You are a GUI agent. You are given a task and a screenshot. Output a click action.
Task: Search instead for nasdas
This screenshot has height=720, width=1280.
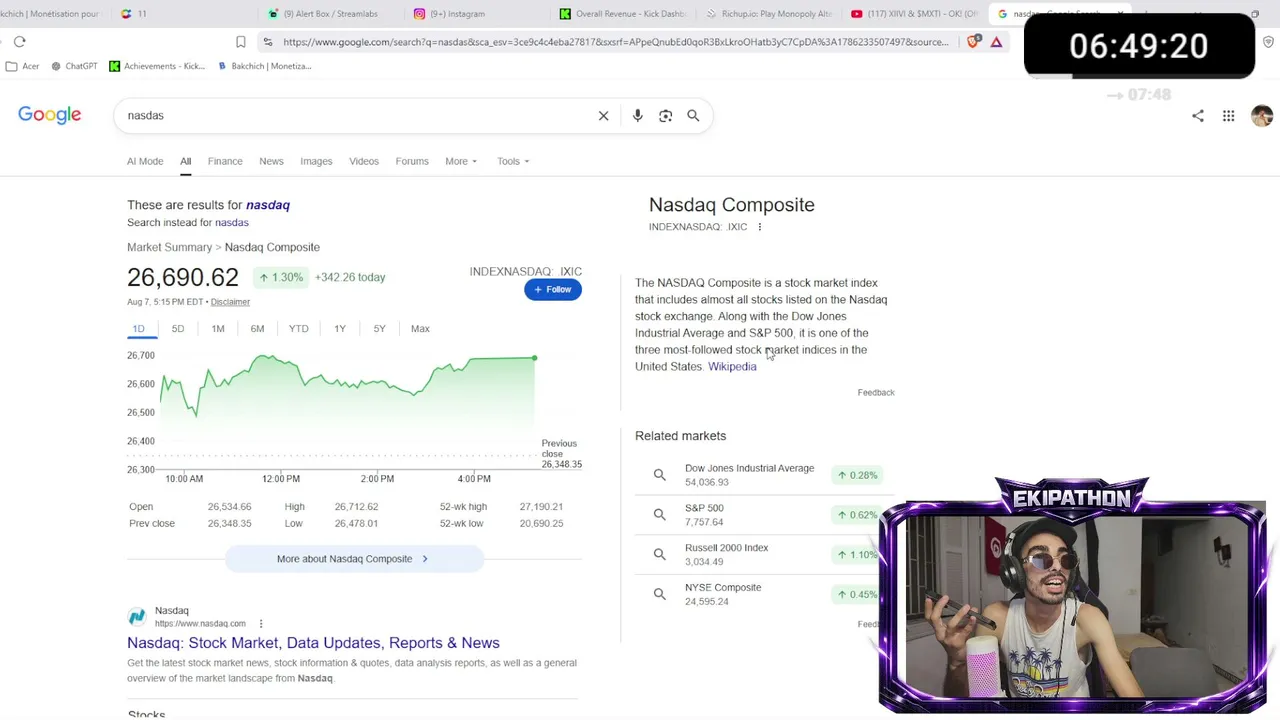click(x=232, y=222)
